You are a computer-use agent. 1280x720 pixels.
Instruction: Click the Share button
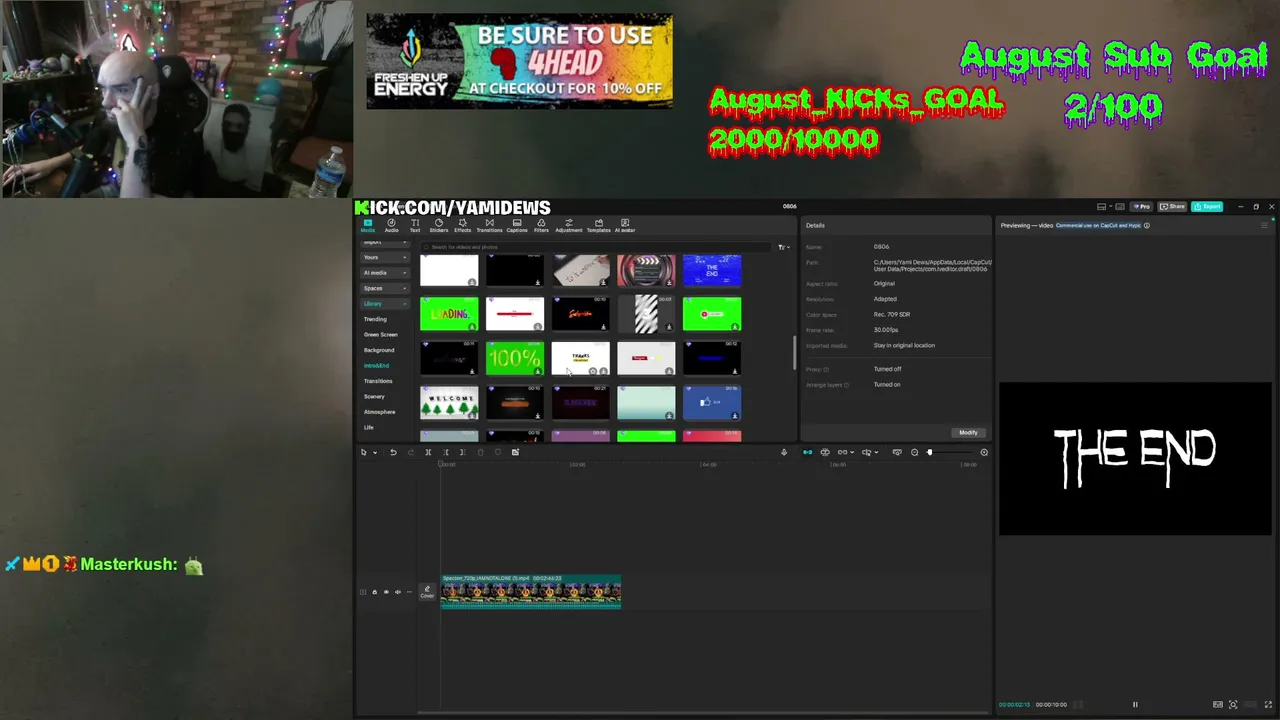[1172, 207]
